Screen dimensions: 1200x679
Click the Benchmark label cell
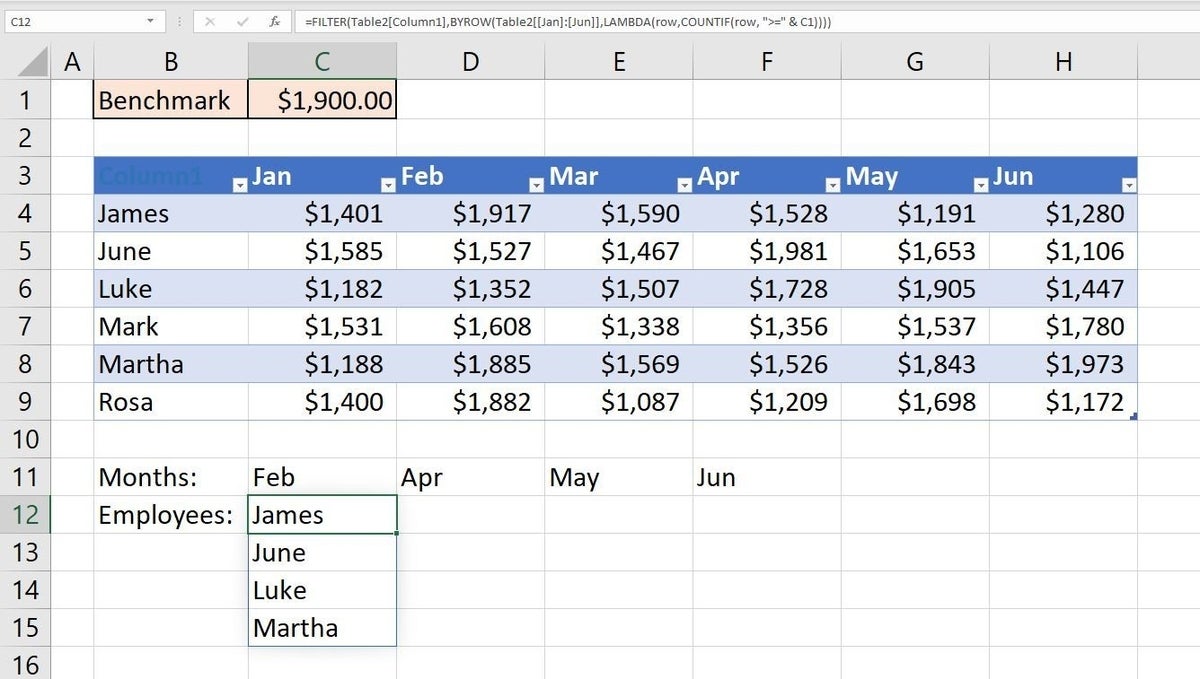(x=171, y=100)
